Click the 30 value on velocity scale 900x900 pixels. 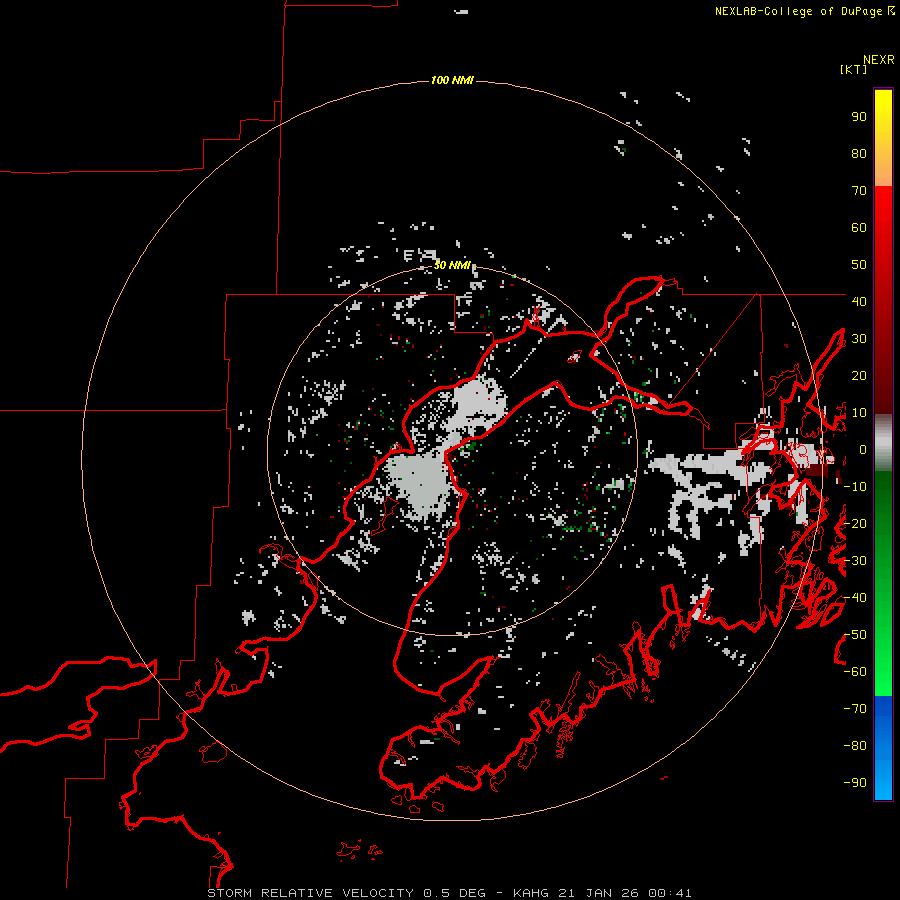coord(859,339)
